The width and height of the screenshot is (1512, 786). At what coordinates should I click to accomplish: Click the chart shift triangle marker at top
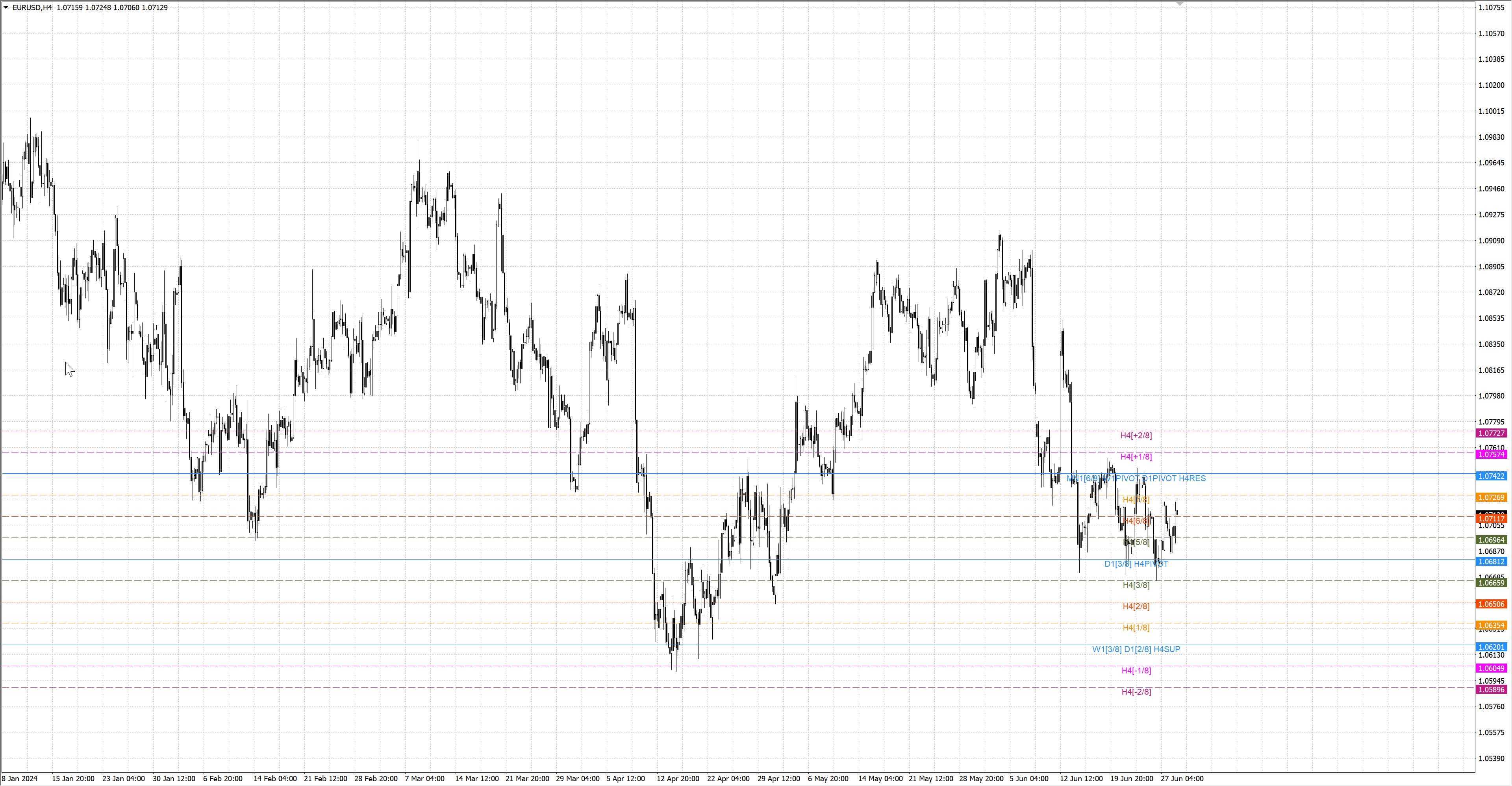click(x=1179, y=4)
